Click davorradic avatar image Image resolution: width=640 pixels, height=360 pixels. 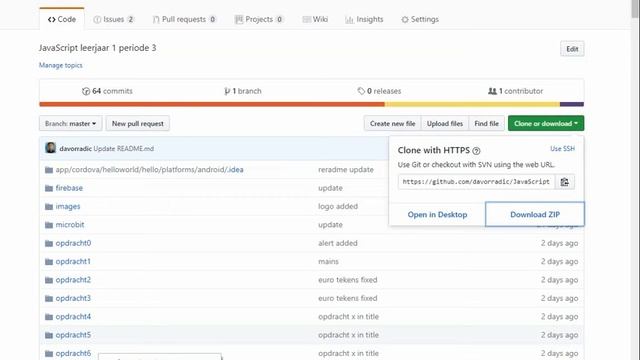51,148
